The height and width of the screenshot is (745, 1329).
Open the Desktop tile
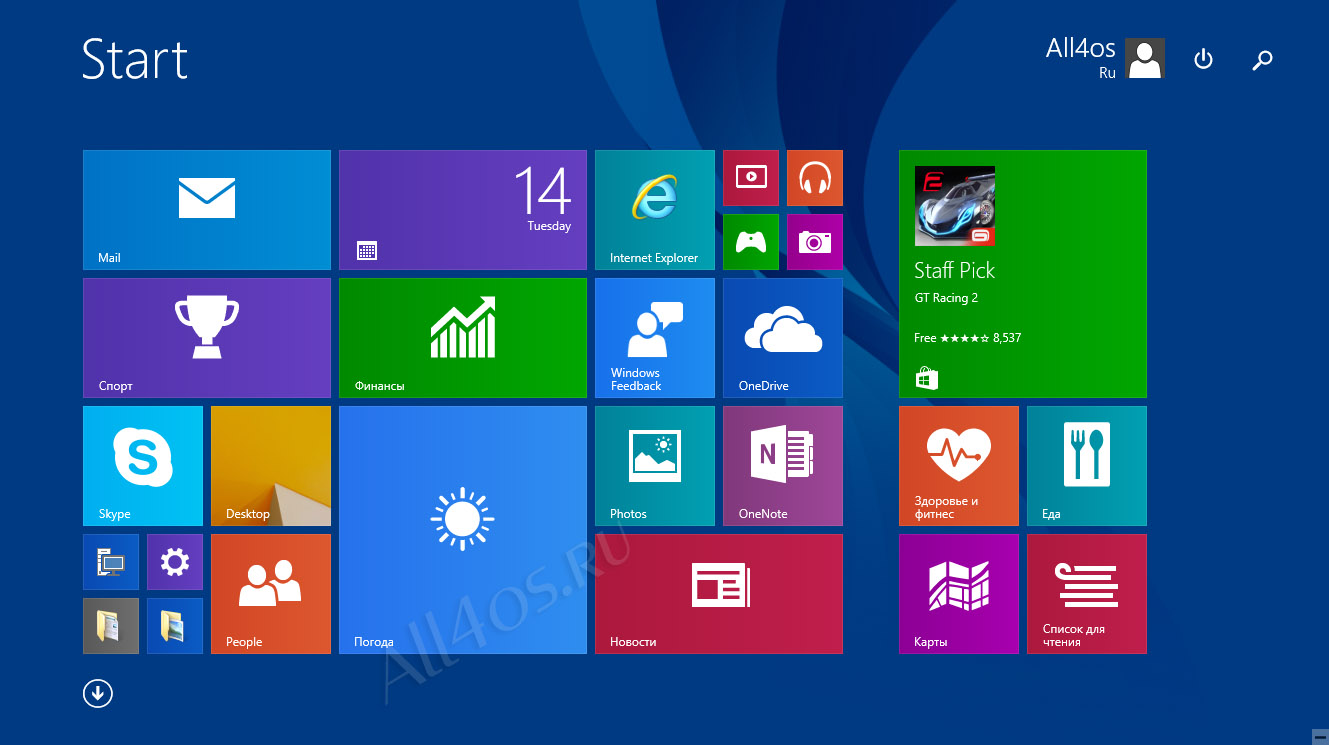coord(270,466)
